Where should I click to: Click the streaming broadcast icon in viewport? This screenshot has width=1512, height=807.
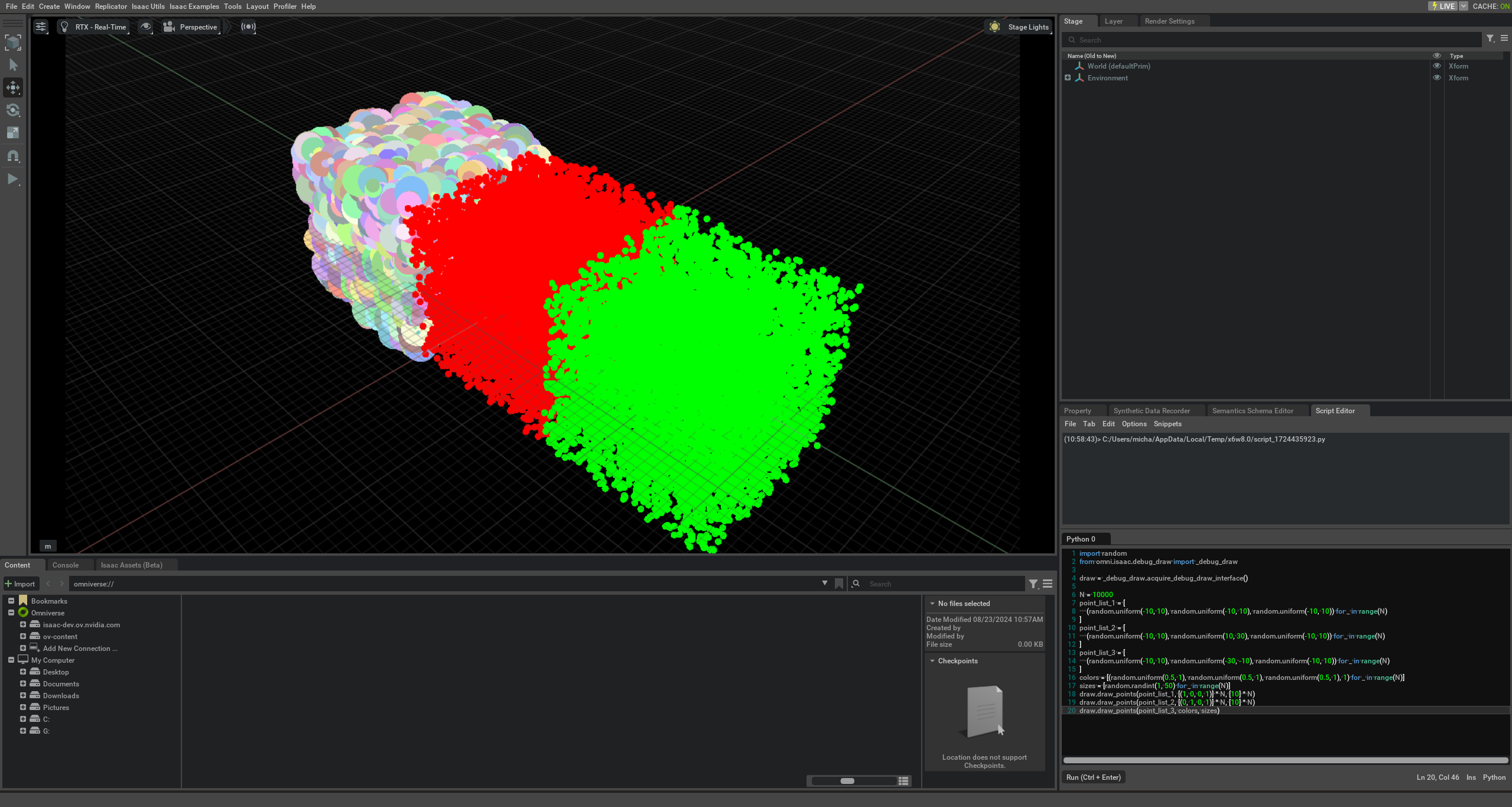tap(248, 27)
